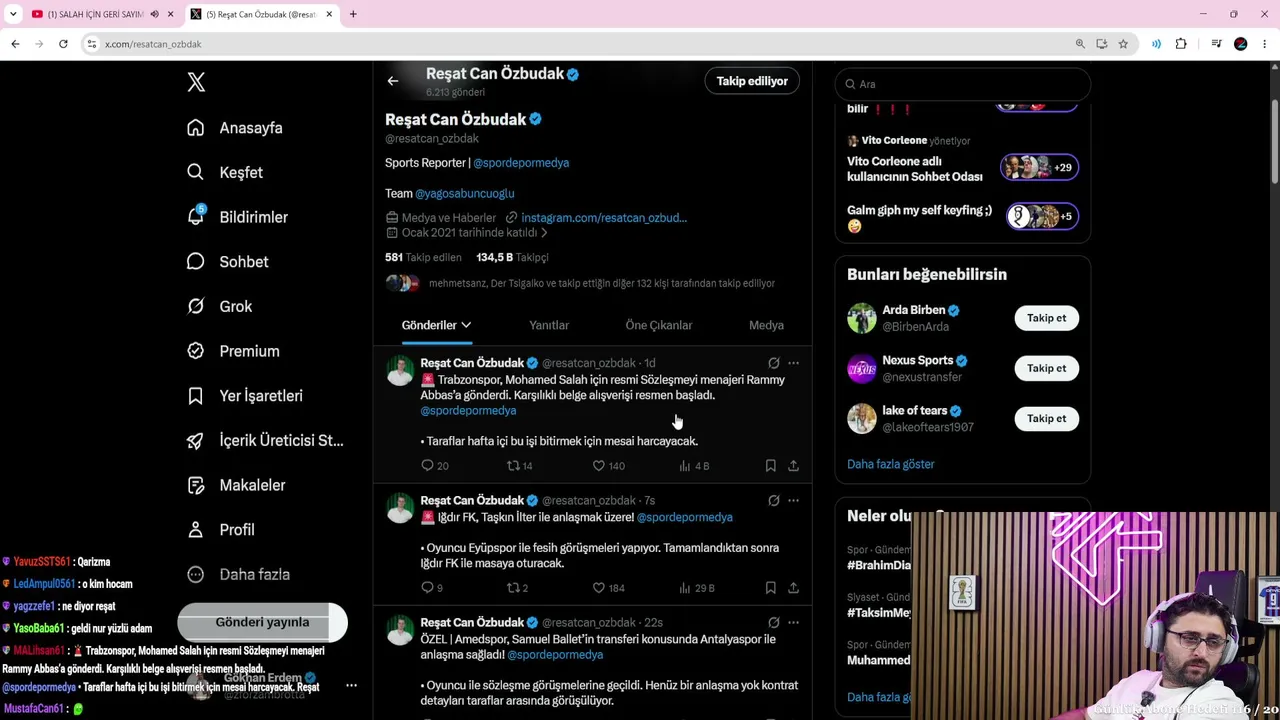The height and width of the screenshot is (720, 1280).
Task: Expand the Gönderiler tab dropdown arrow
Action: (466, 325)
